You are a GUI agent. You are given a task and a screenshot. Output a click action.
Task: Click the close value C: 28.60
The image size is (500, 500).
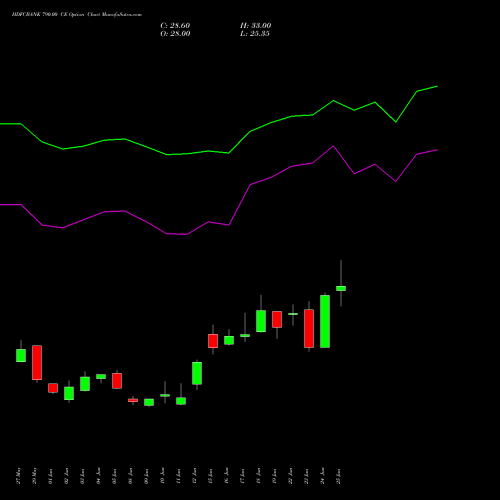[175, 26]
